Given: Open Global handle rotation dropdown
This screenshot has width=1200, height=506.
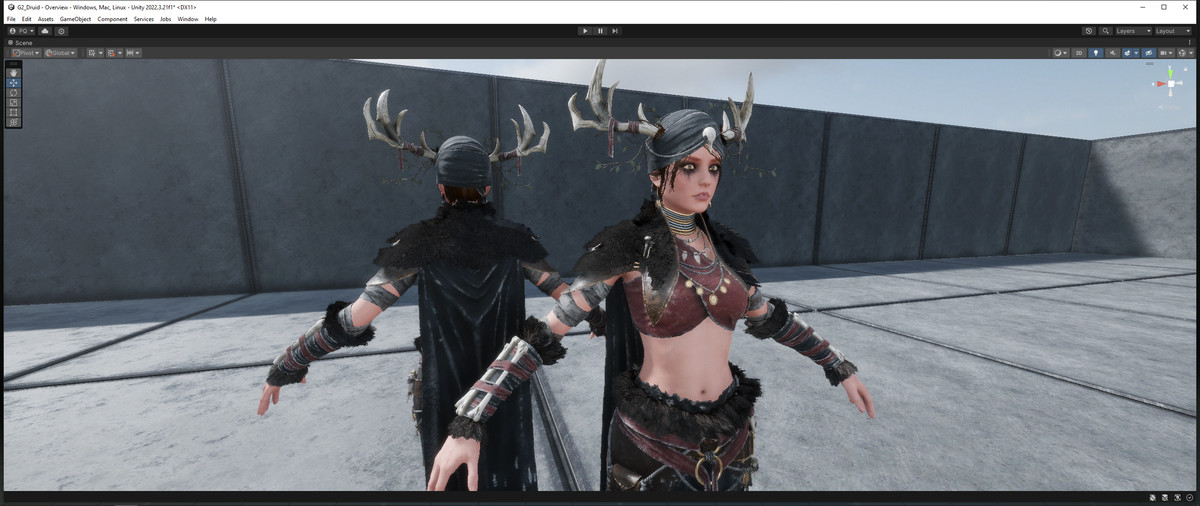Looking at the screenshot, I should [60, 53].
